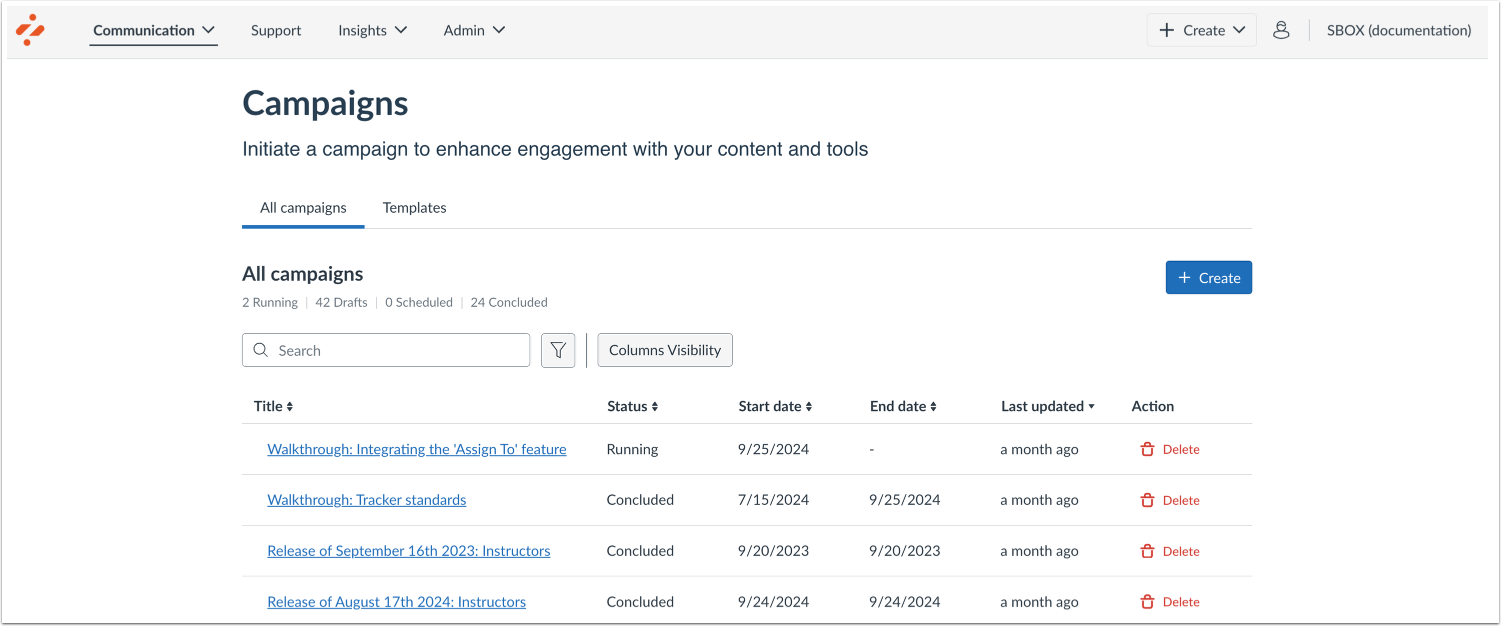Select the All campaigns tab
This screenshot has height=626, width=1501.
(x=303, y=207)
